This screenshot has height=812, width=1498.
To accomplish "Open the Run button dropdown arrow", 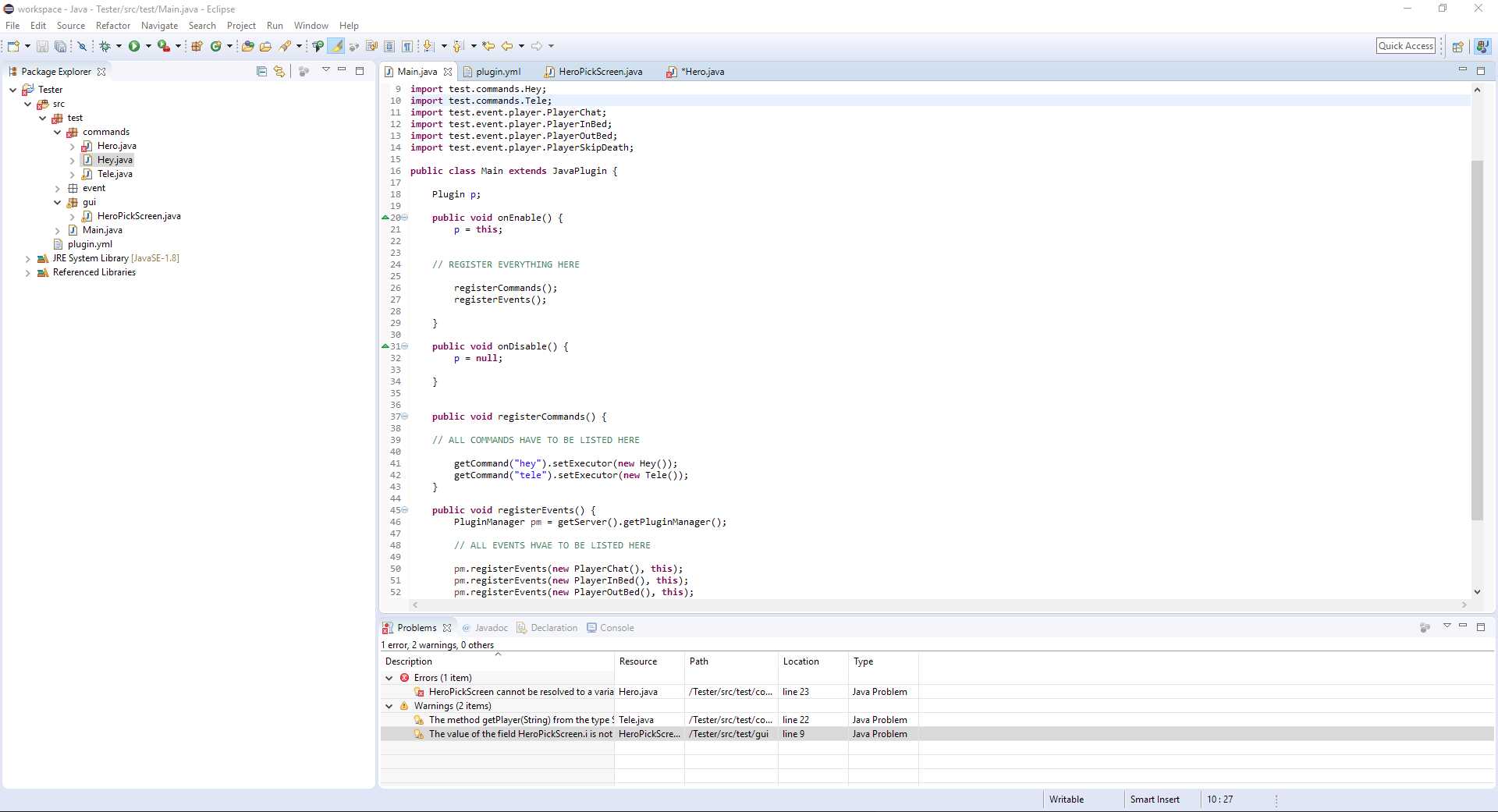I will pyautogui.click(x=148, y=47).
